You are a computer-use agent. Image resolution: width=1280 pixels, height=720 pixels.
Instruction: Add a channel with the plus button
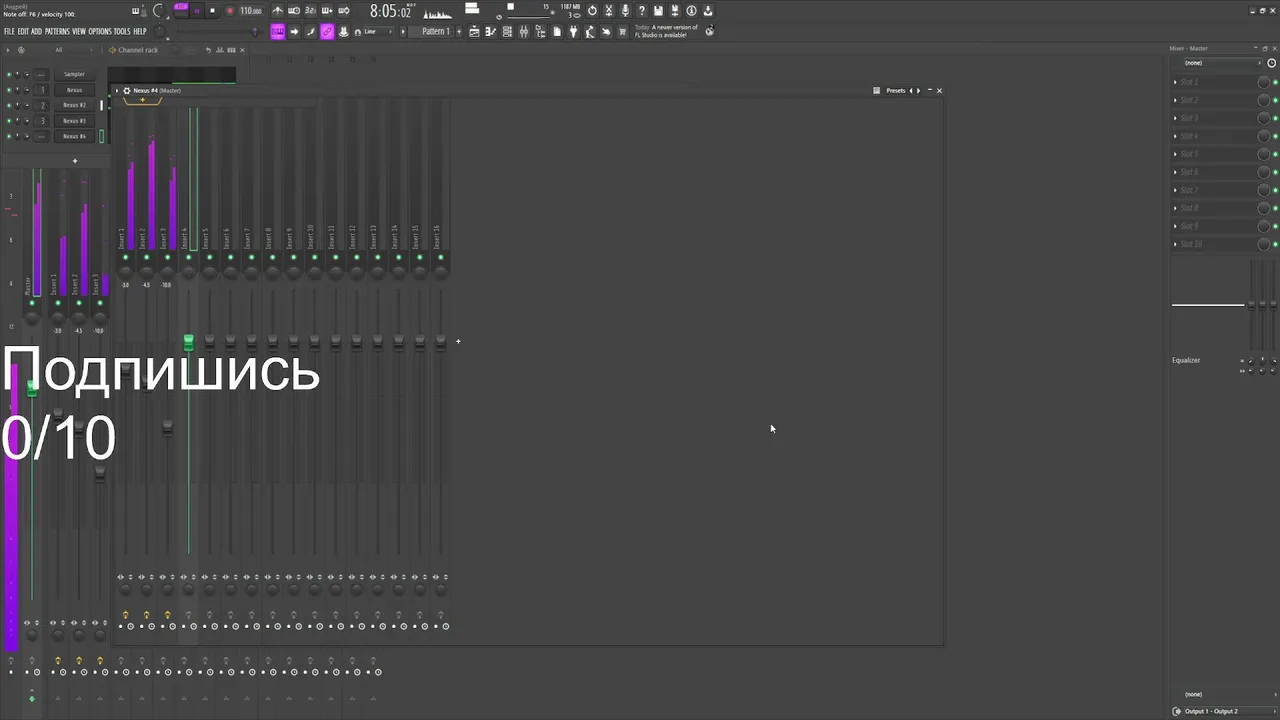[75, 161]
